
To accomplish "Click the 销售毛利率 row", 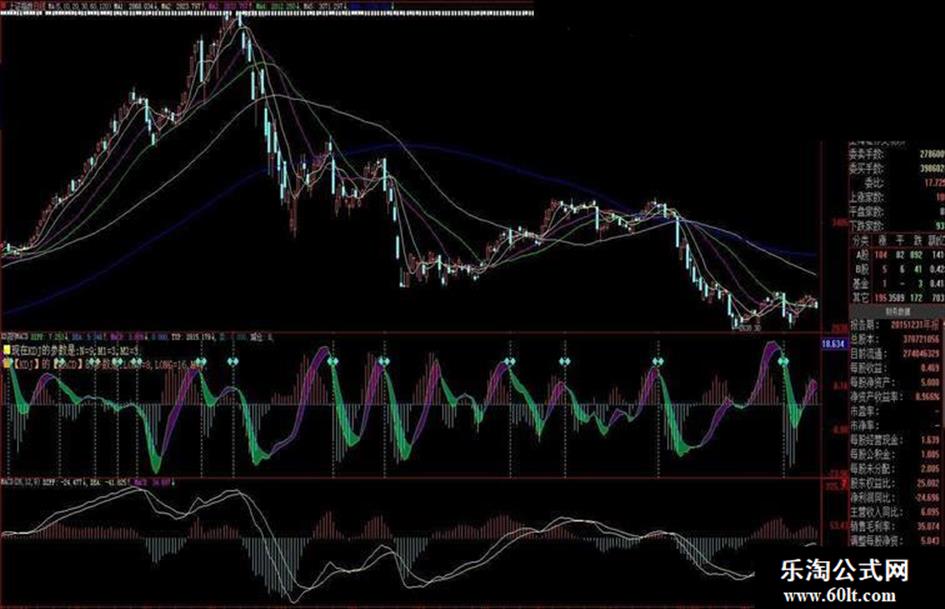I will [x=897, y=526].
